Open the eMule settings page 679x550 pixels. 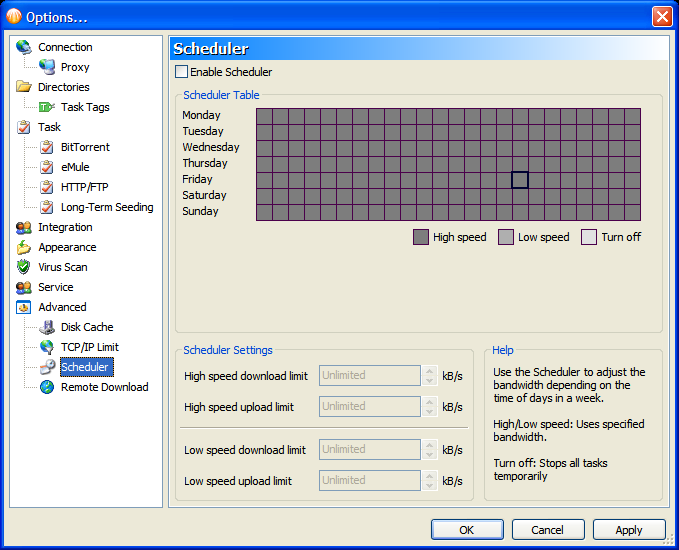[75, 167]
